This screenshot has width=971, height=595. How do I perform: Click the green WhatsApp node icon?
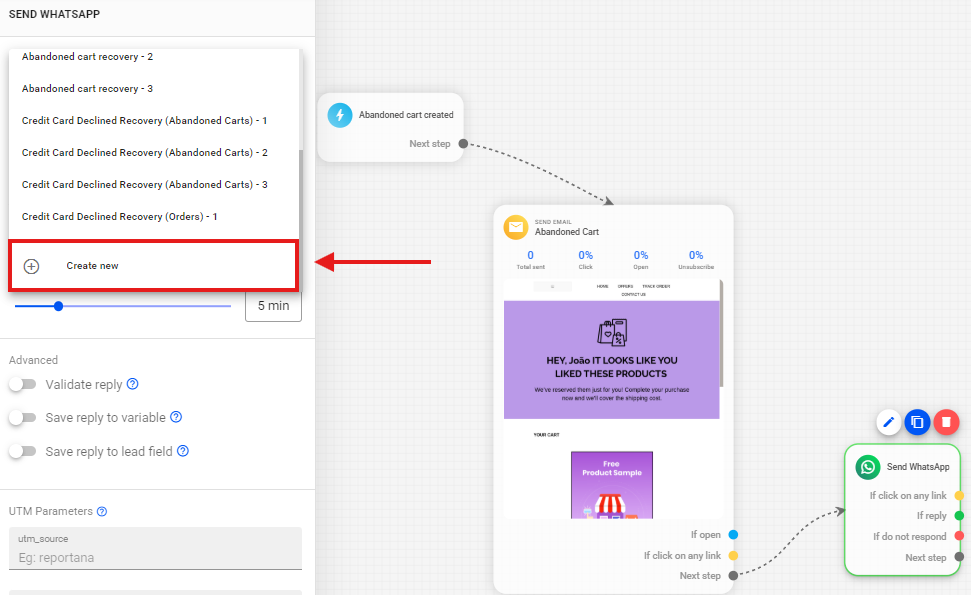[868, 467]
